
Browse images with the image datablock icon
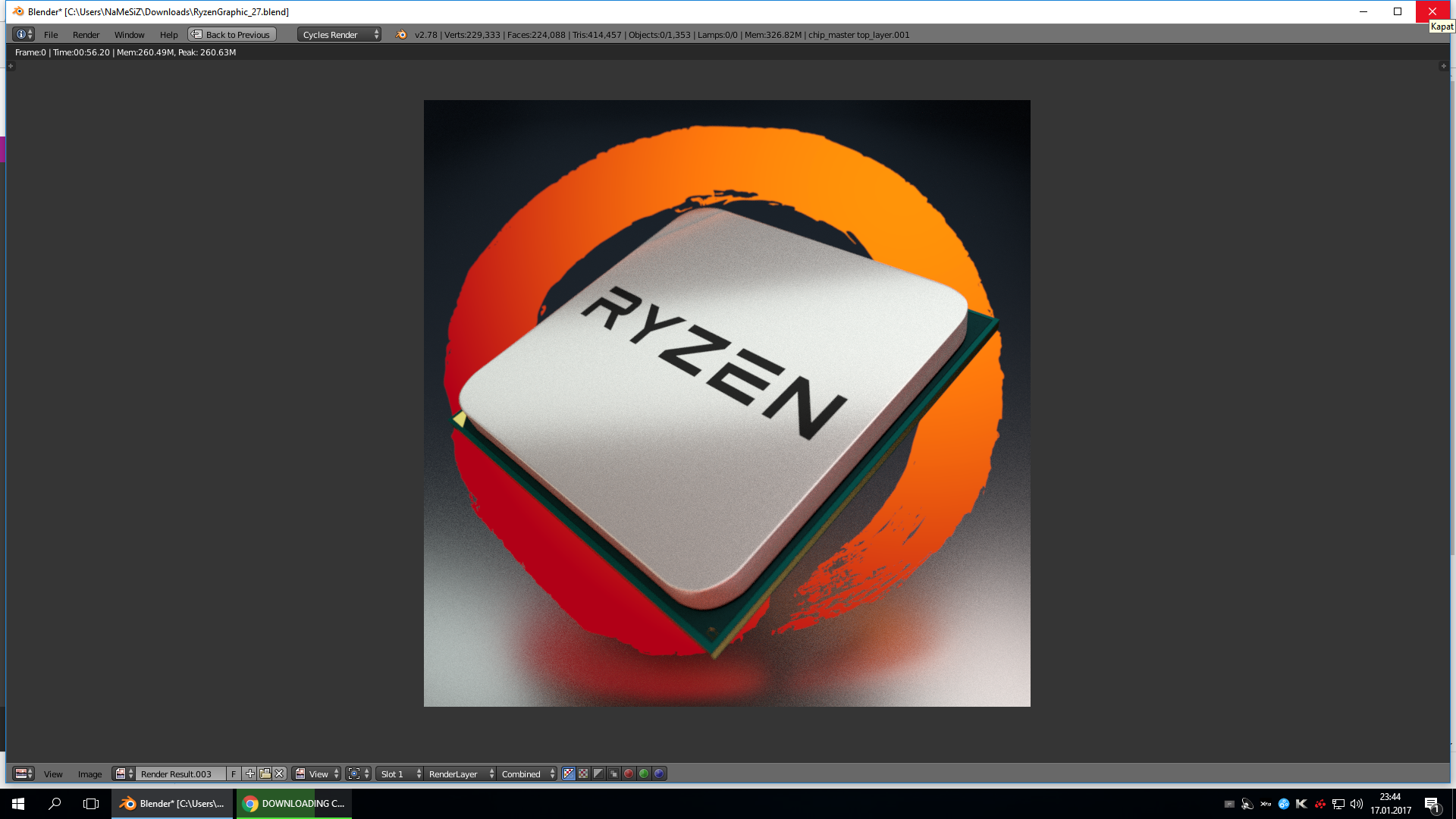tap(124, 773)
